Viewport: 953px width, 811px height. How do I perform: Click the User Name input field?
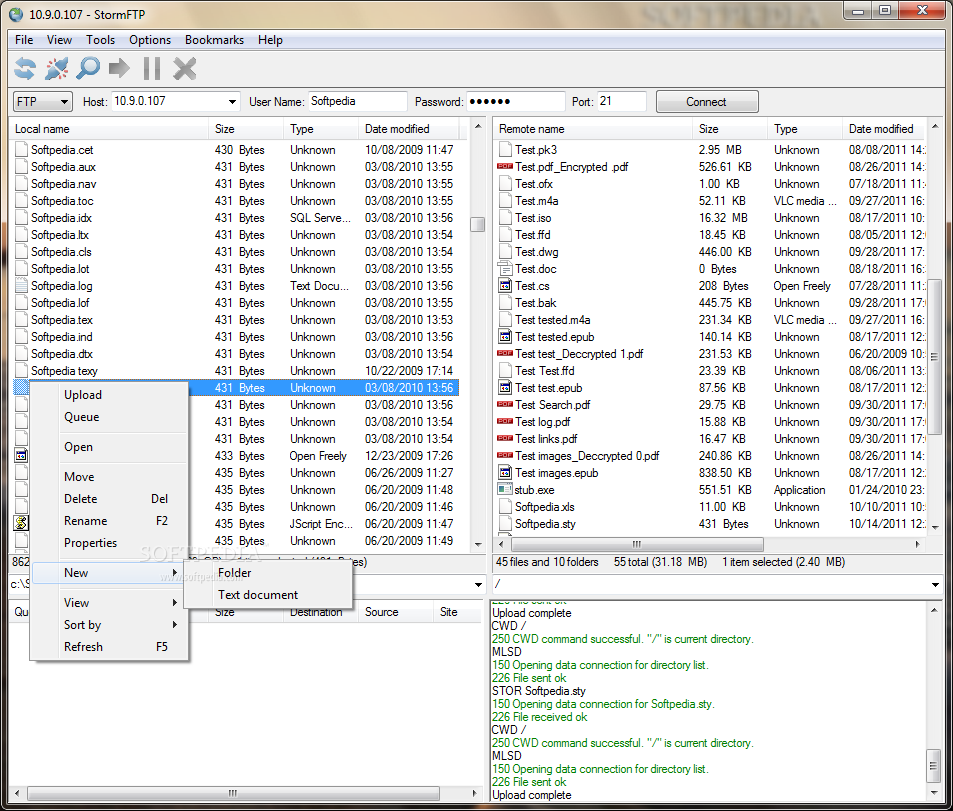coord(357,102)
